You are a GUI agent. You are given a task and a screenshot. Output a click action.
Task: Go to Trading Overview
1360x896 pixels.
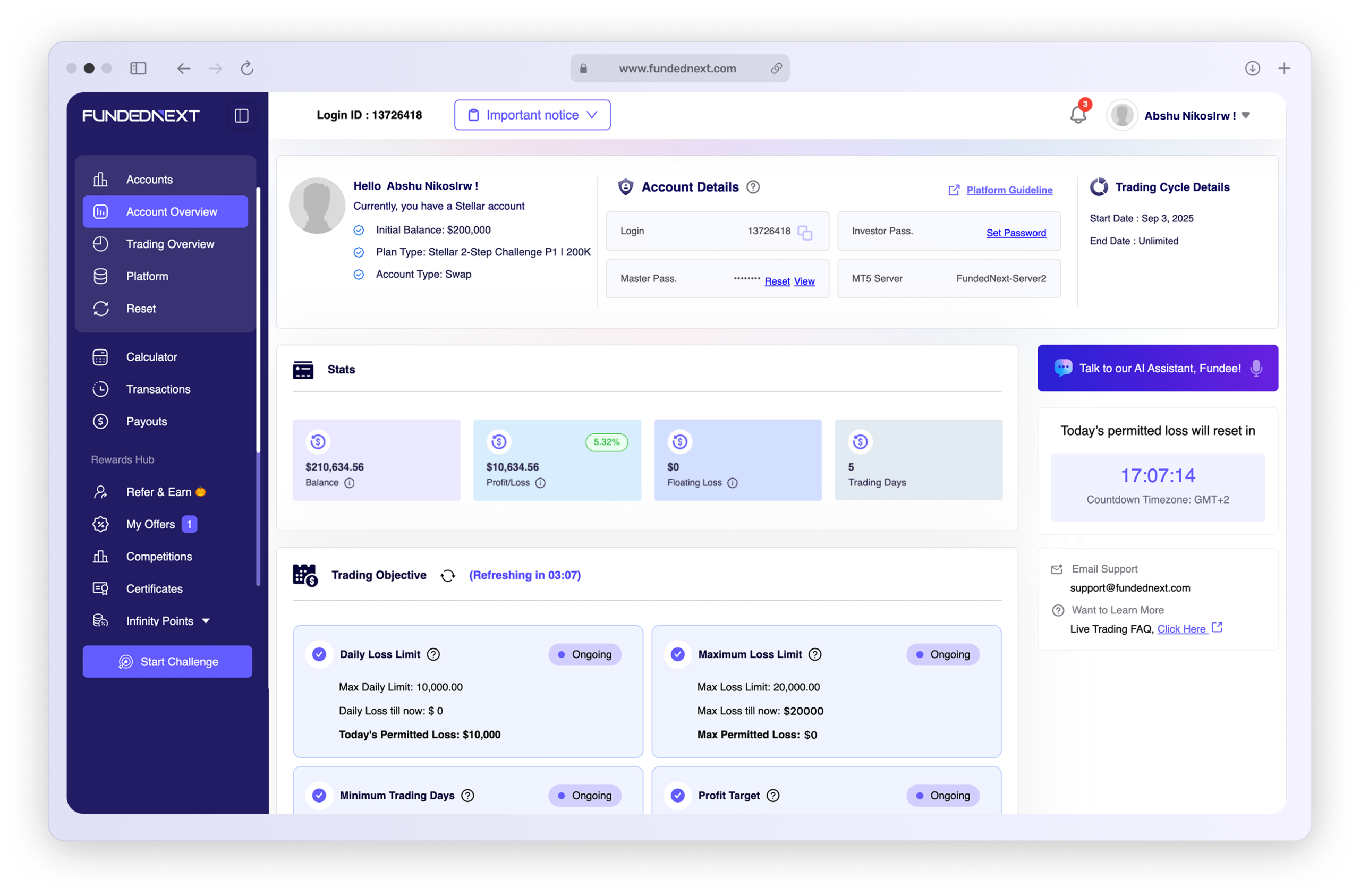click(165, 244)
